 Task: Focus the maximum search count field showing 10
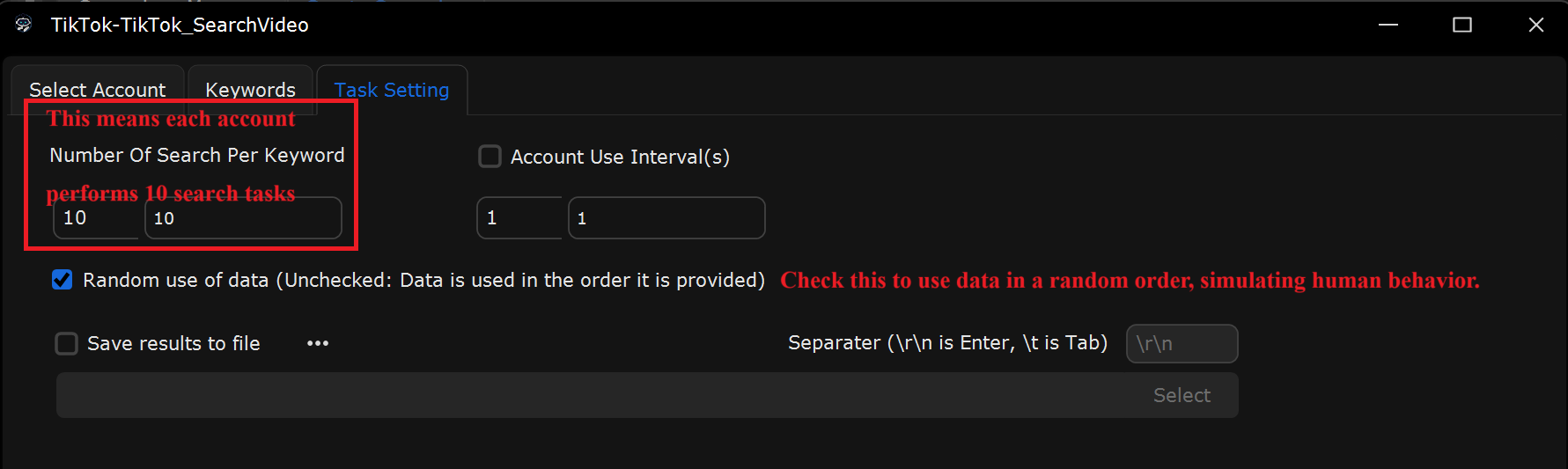(243, 217)
